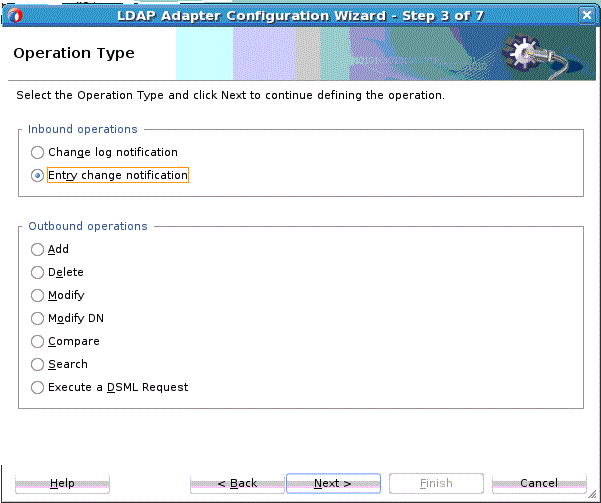
Task: Cancel the LDAP Adapter wizard
Action: 539,483
